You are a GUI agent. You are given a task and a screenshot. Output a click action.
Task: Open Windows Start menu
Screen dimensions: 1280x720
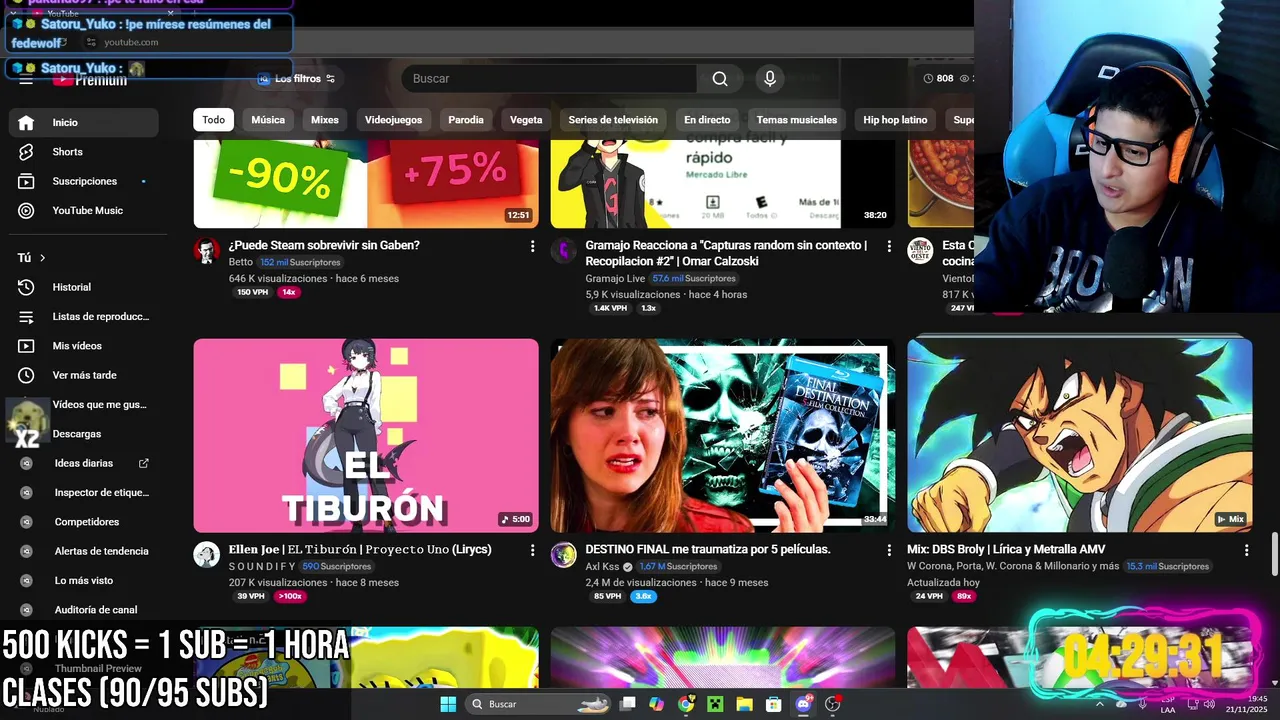pyautogui.click(x=447, y=704)
